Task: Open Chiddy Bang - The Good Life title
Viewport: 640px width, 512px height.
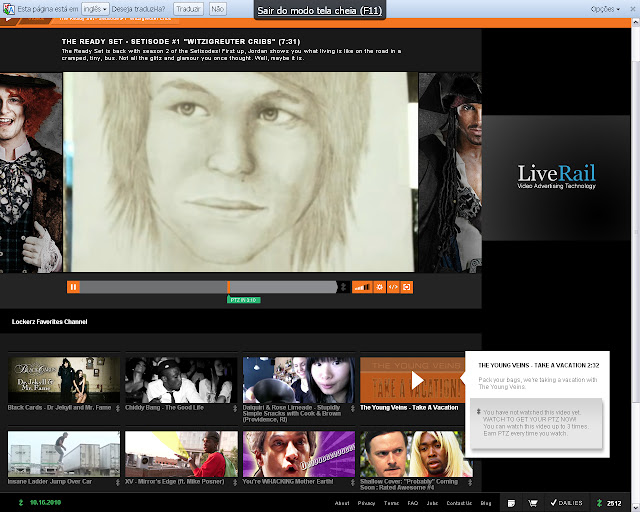Action: point(164,407)
